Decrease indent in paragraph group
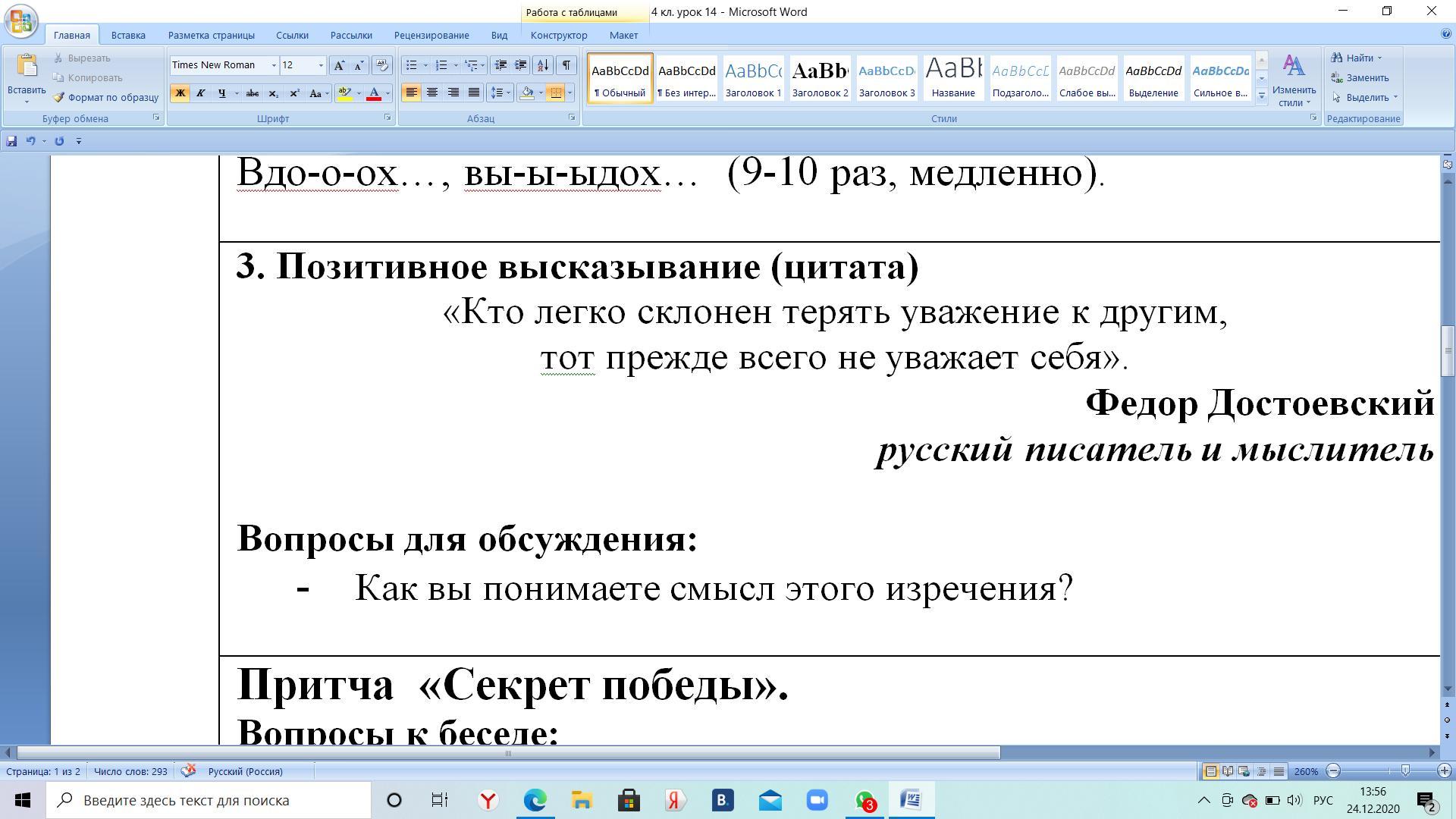 (x=500, y=65)
